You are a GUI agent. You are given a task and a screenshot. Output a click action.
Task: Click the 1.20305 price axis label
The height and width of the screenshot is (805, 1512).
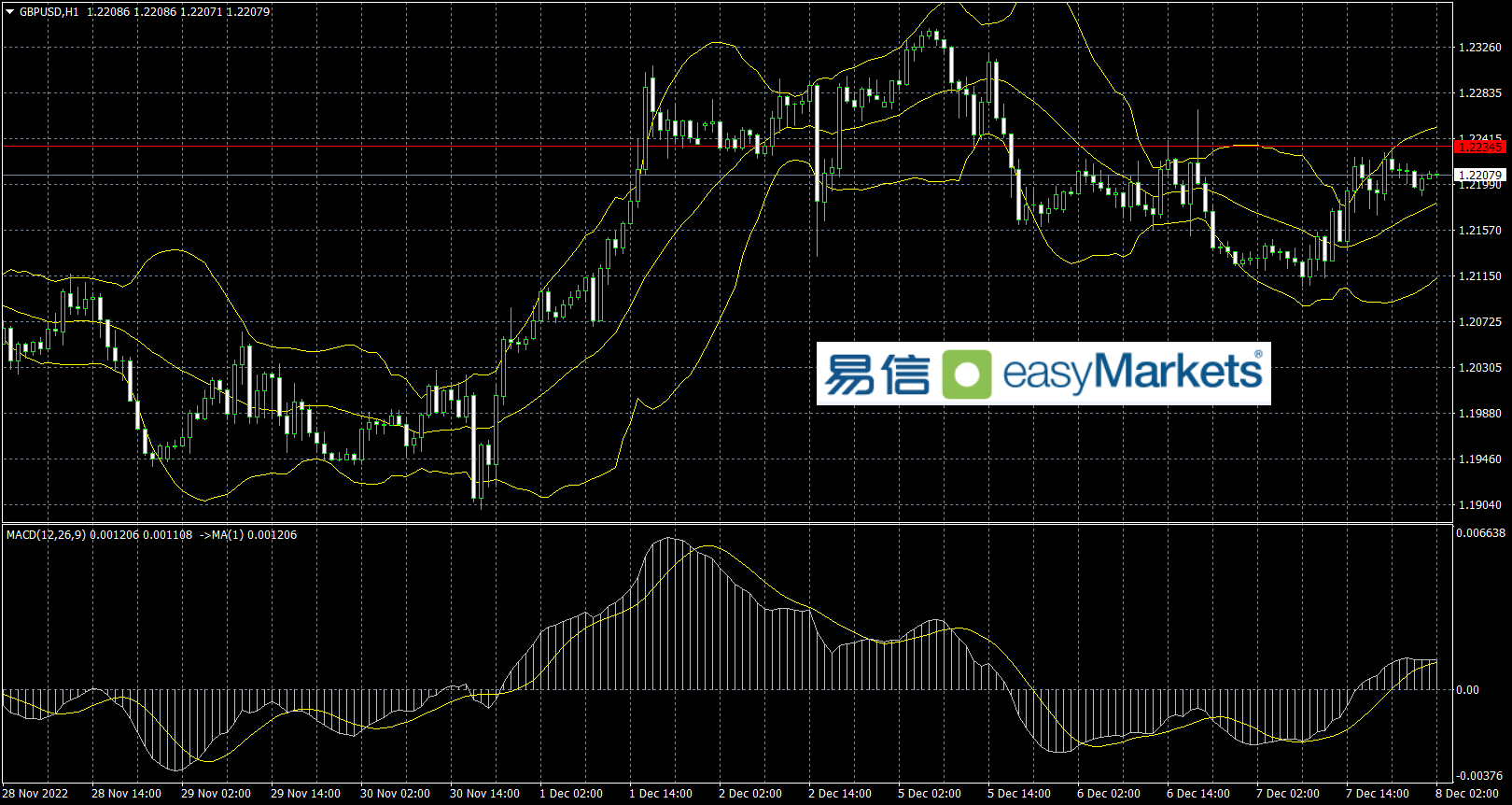pos(1480,368)
